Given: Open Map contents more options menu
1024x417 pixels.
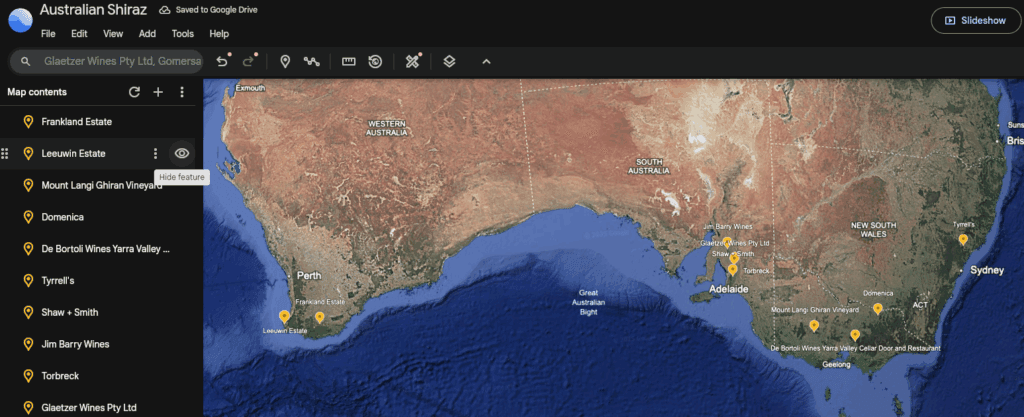Looking at the screenshot, I should pyautogui.click(x=182, y=92).
